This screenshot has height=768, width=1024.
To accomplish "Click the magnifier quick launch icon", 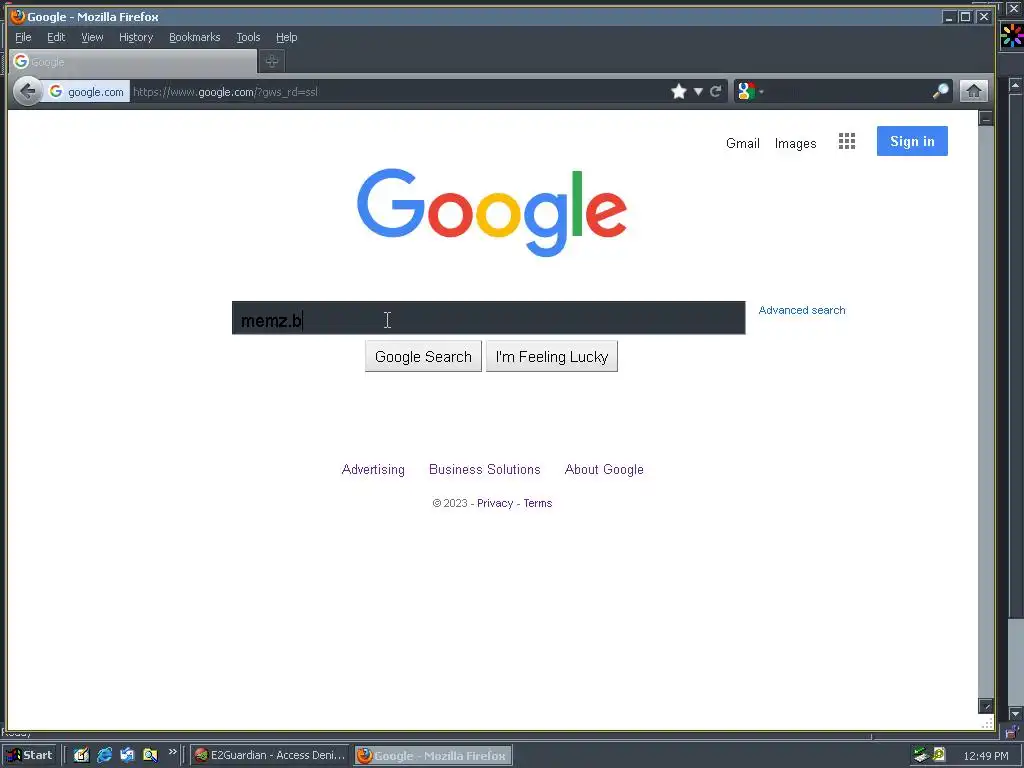I will click(150, 755).
